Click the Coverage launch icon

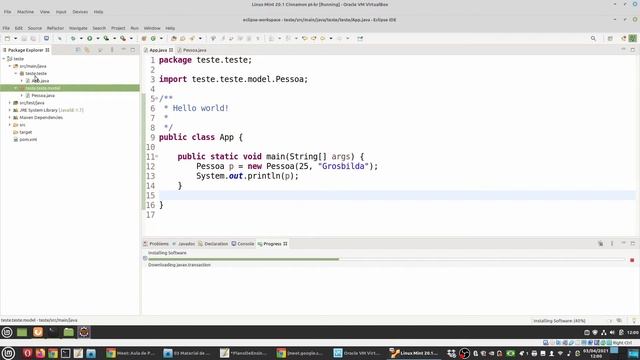(x=106, y=38)
